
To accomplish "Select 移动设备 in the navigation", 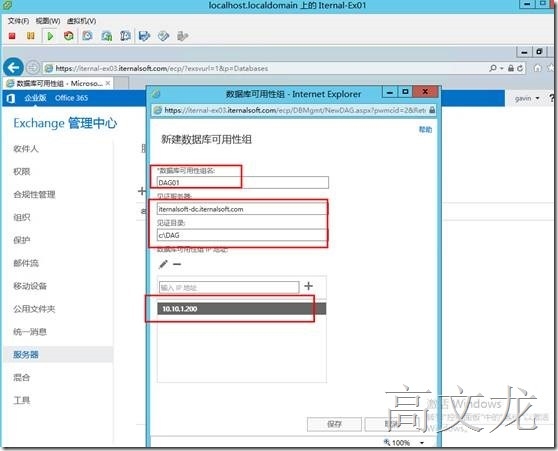I will point(30,286).
